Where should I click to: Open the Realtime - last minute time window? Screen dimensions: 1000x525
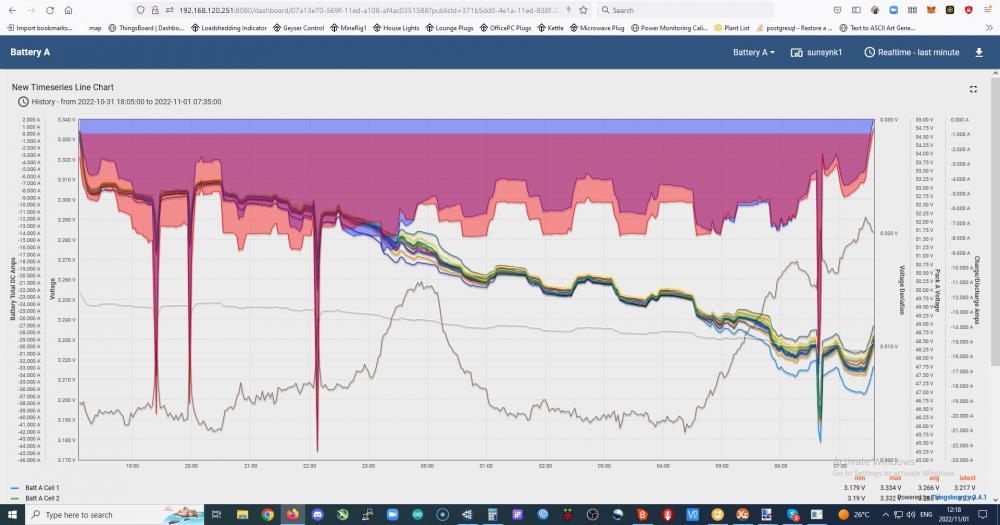coord(911,52)
